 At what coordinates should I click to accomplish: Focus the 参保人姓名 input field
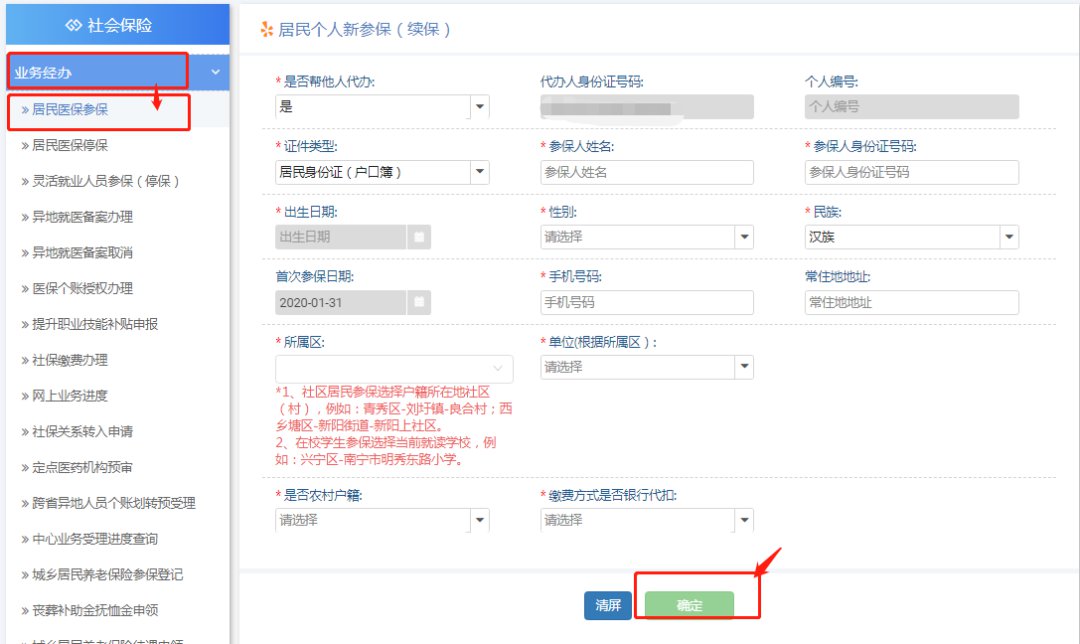pos(647,172)
